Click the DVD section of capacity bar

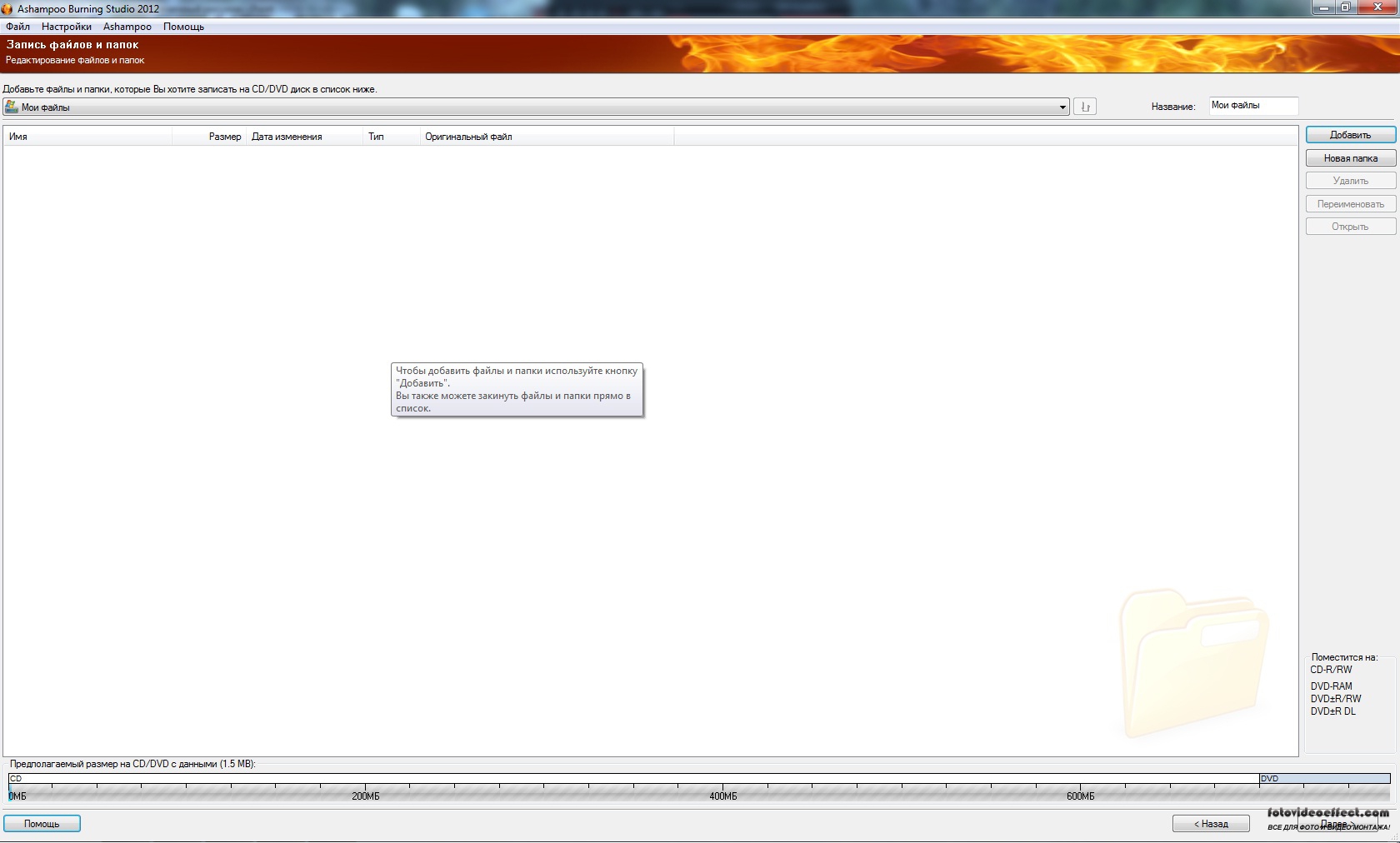(x=1324, y=779)
